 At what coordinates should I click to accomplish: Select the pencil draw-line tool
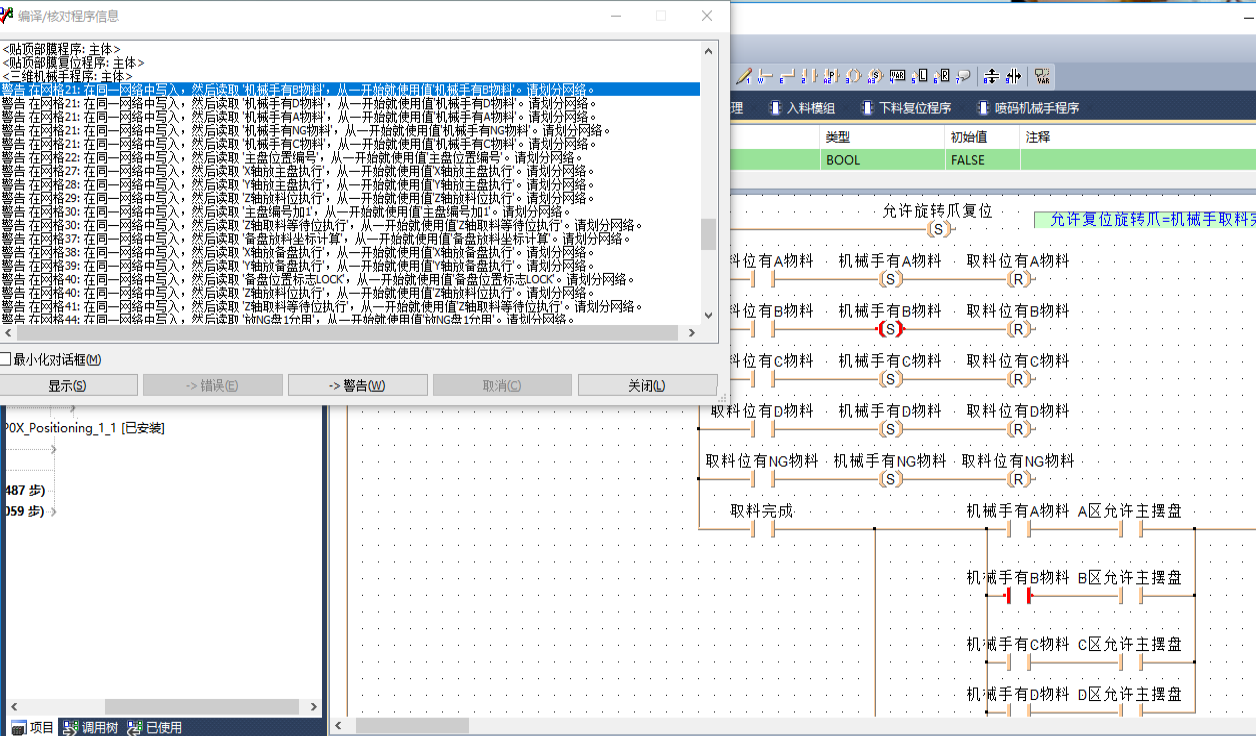click(x=743, y=76)
